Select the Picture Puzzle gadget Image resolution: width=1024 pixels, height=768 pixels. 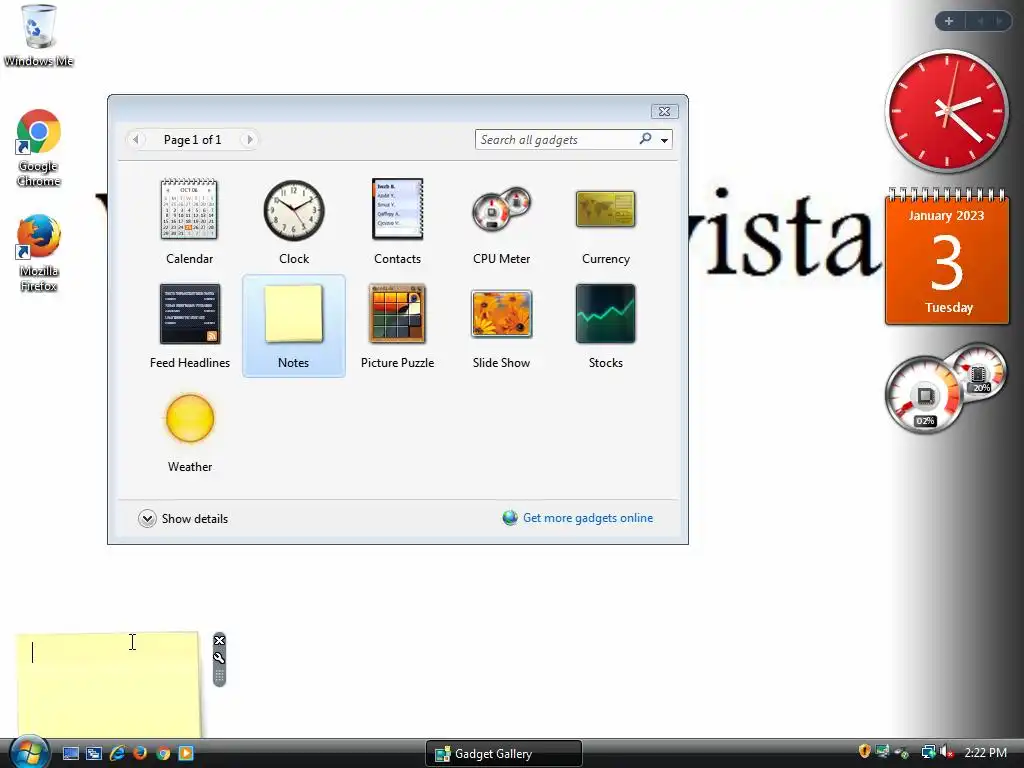397,313
